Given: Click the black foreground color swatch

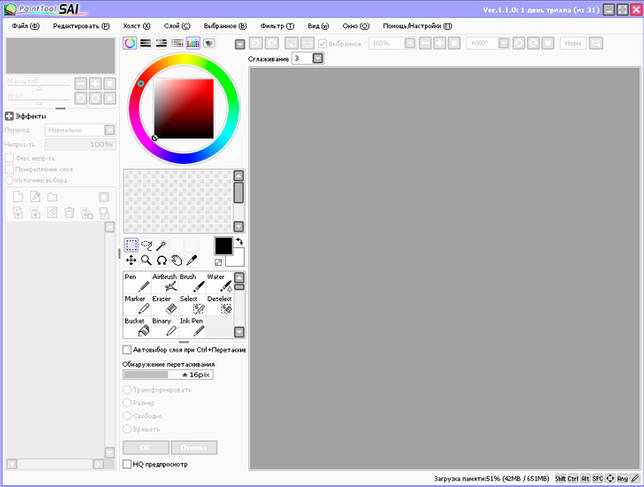Looking at the screenshot, I should (223, 246).
